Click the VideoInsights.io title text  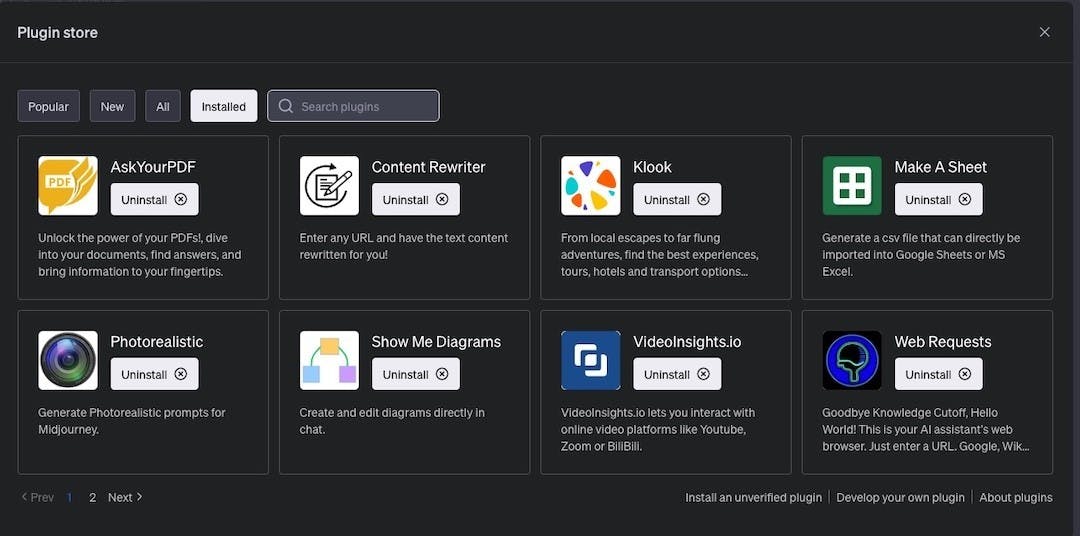pyautogui.click(x=687, y=342)
